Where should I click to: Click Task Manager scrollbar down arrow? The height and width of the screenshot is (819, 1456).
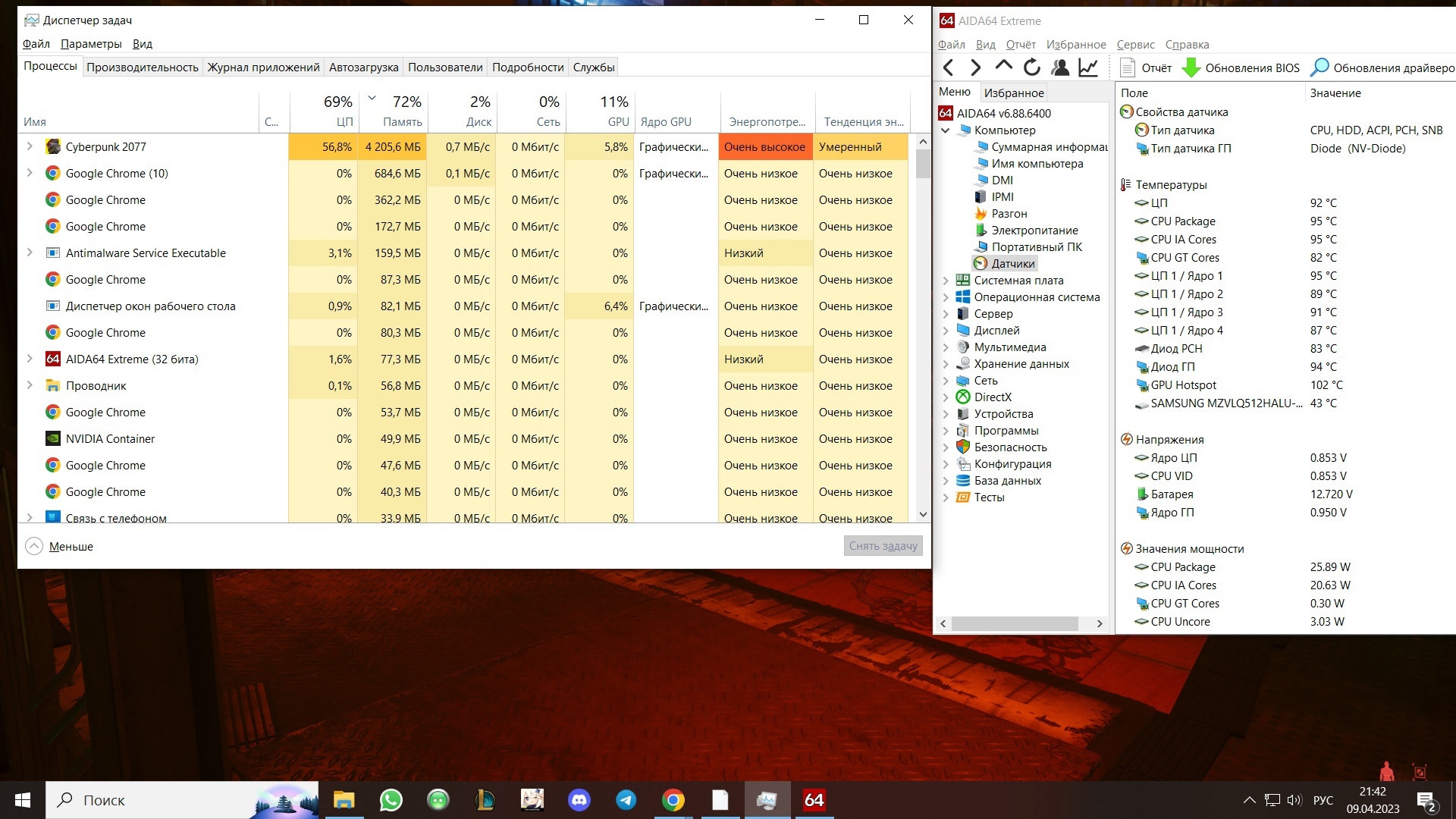pyautogui.click(x=923, y=514)
